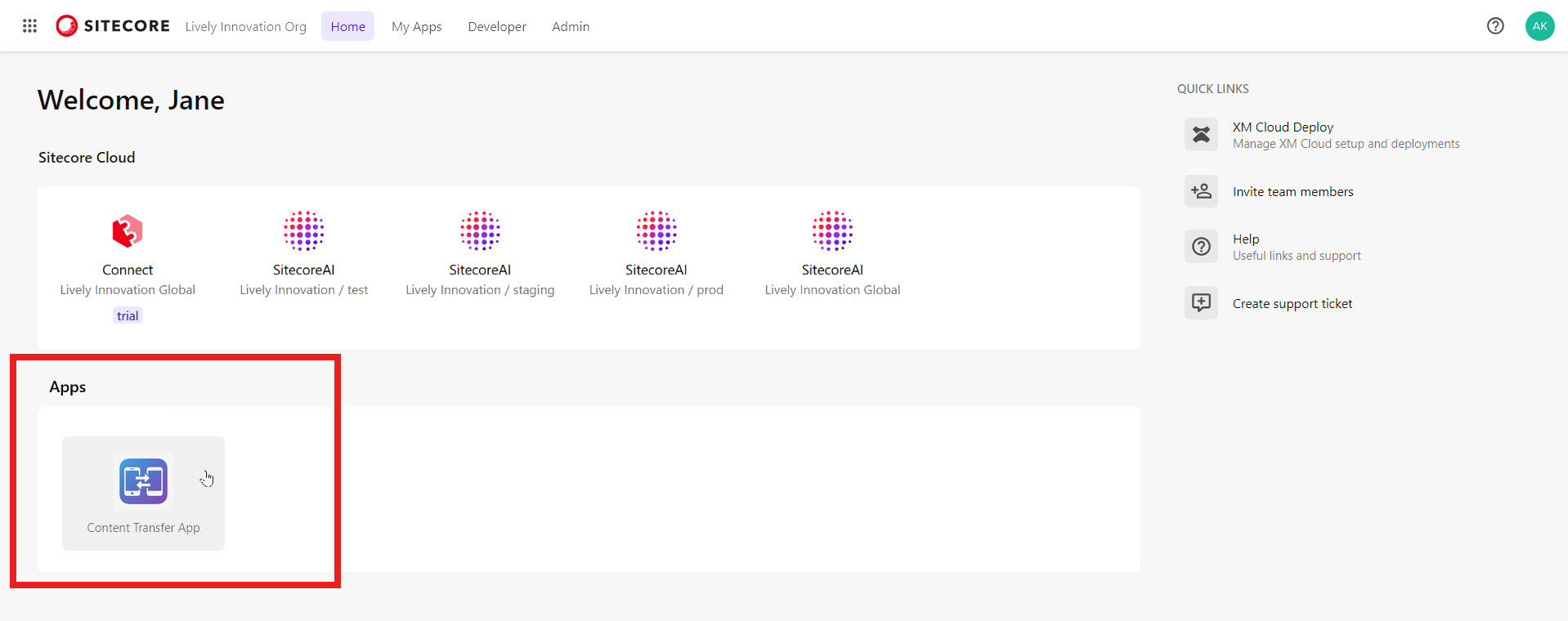Click the Content Transfer App label
1568x621 pixels.
tap(143, 528)
